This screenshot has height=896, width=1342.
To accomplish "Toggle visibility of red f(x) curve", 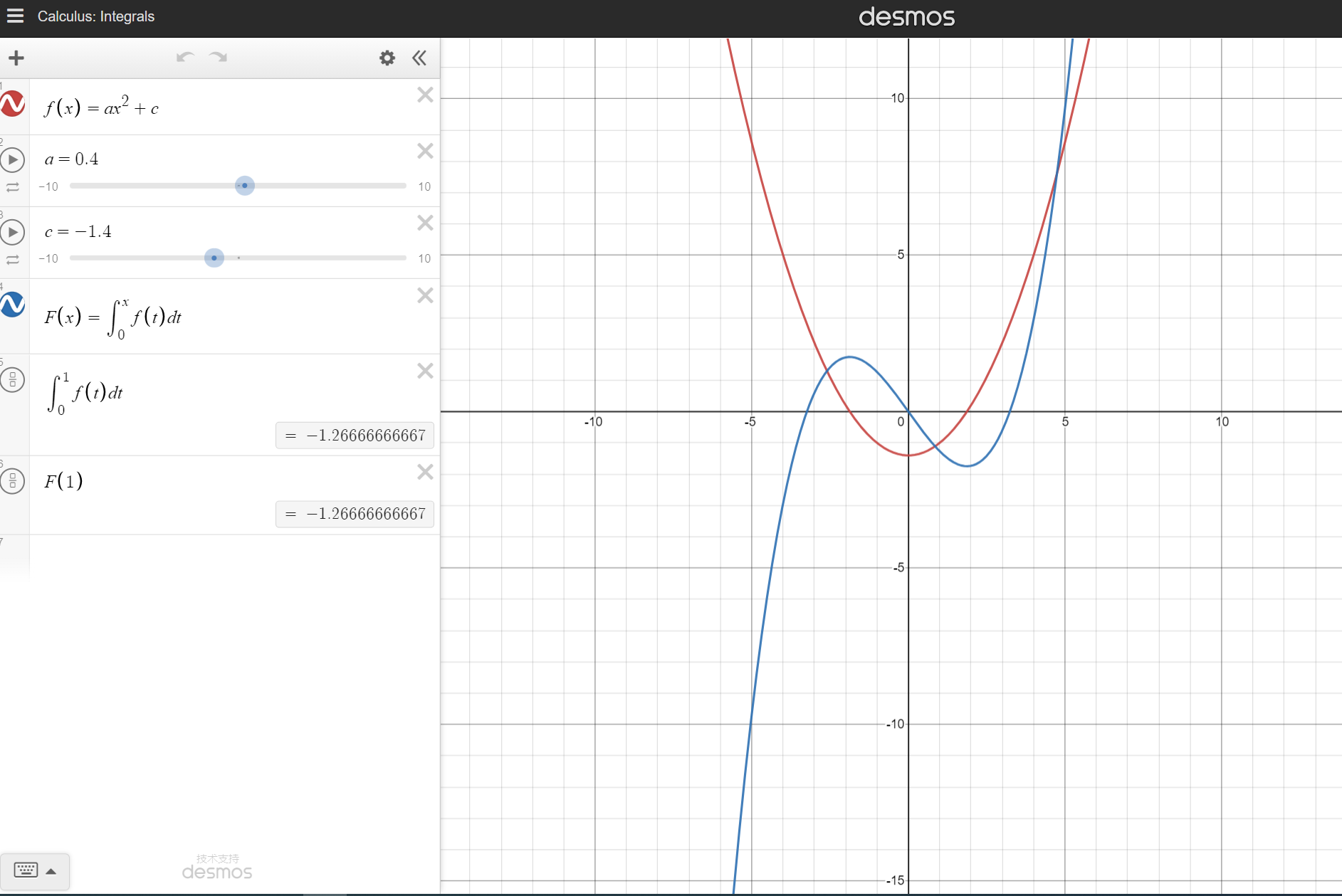I will (13, 104).
